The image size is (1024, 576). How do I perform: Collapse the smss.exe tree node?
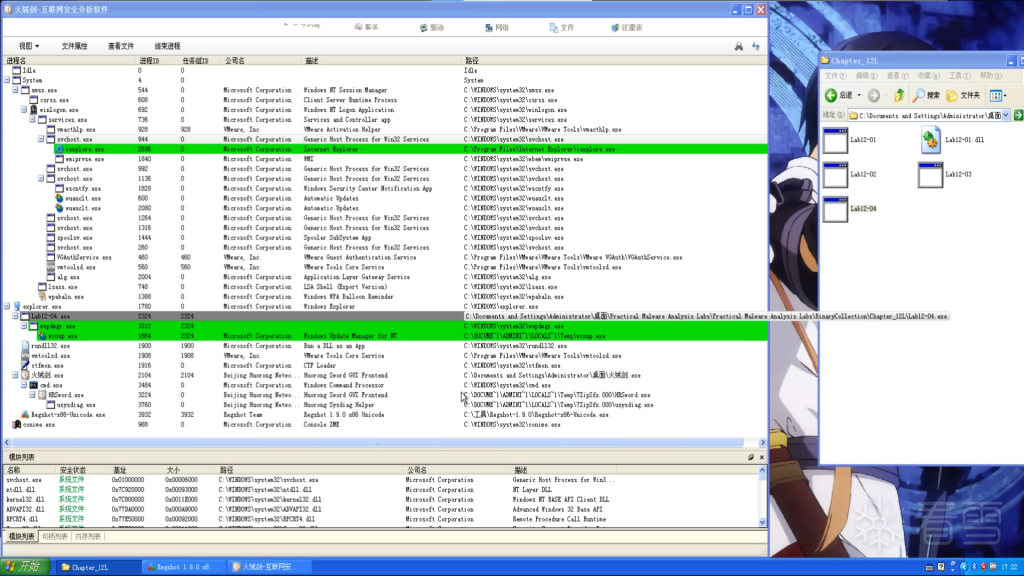16,90
